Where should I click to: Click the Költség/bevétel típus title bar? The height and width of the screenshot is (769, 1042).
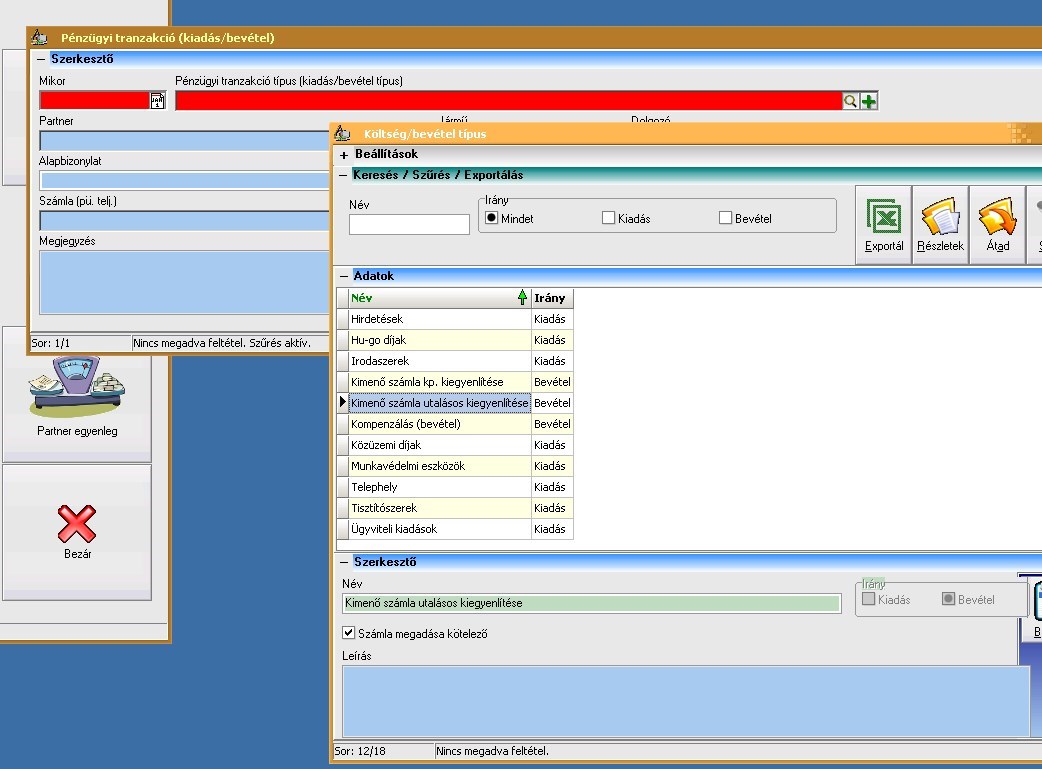[x=686, y=134]
